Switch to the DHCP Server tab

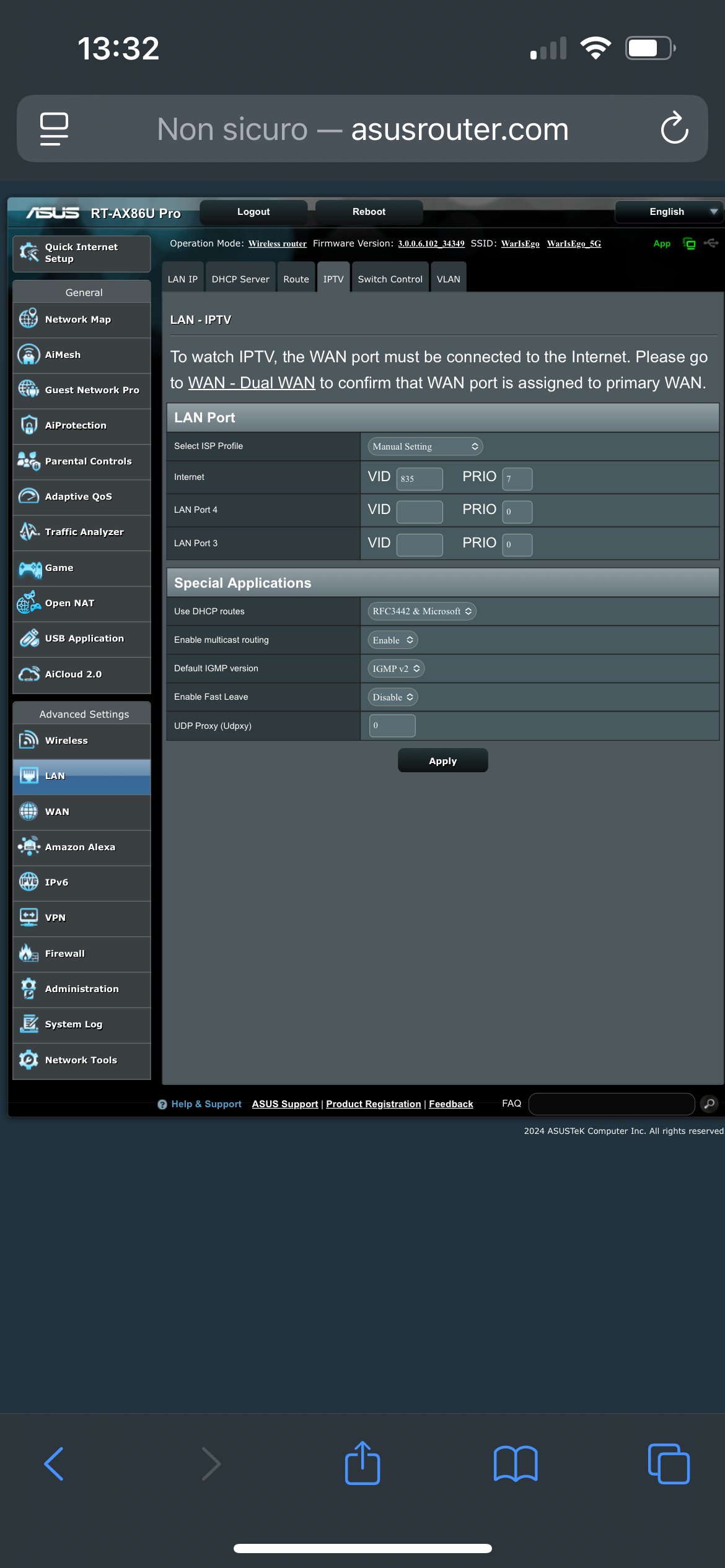coord(240,279)
